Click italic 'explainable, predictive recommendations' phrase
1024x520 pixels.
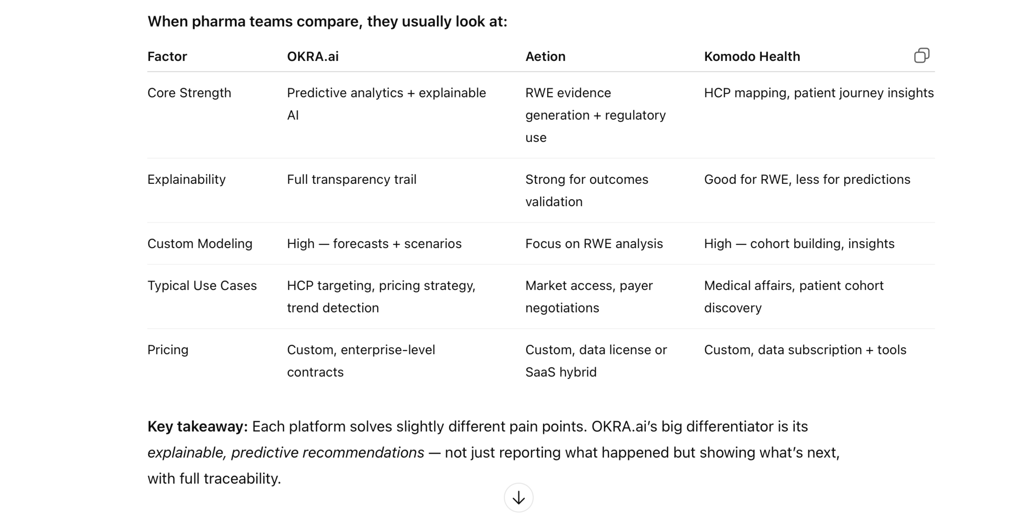click(x=286, y=453)
